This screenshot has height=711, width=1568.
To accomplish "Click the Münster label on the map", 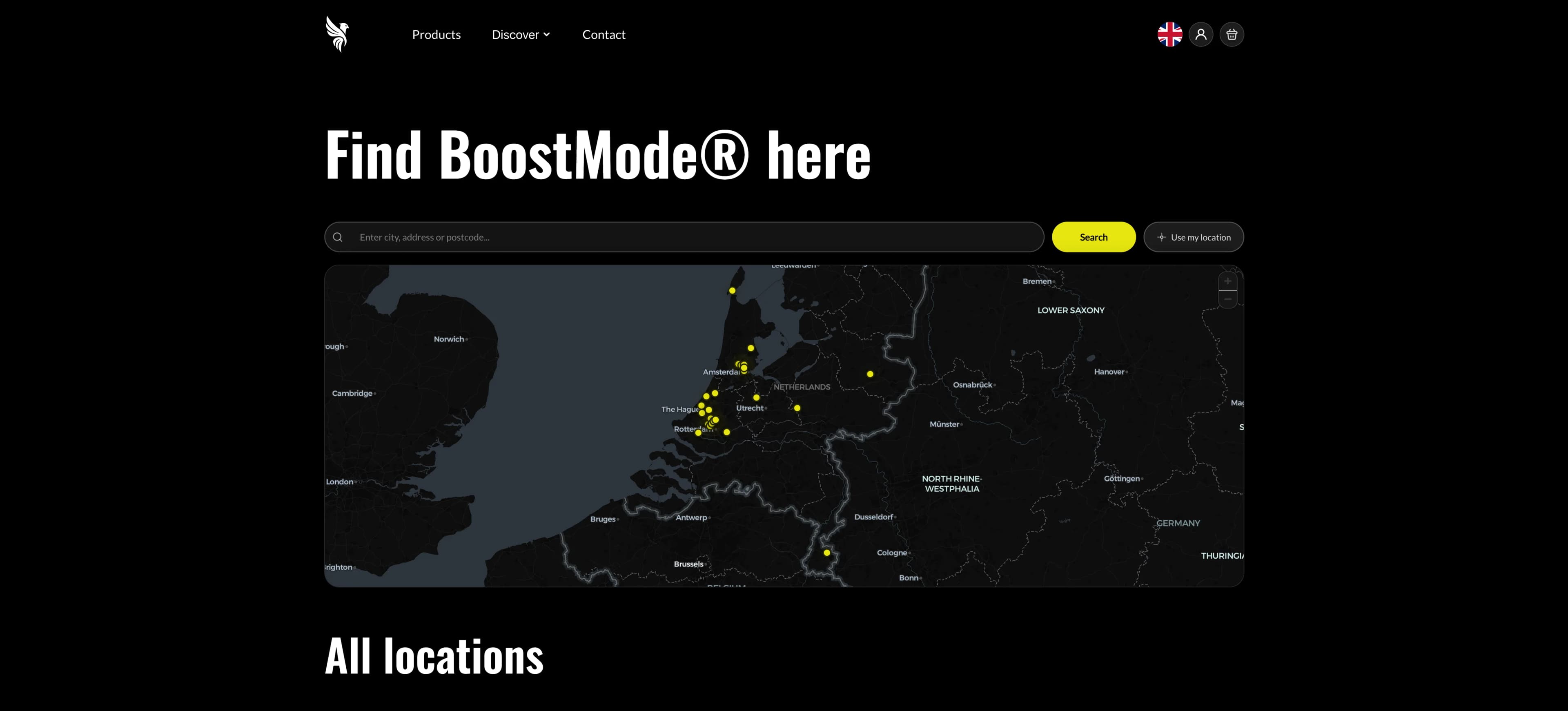I will click(945, 424).
